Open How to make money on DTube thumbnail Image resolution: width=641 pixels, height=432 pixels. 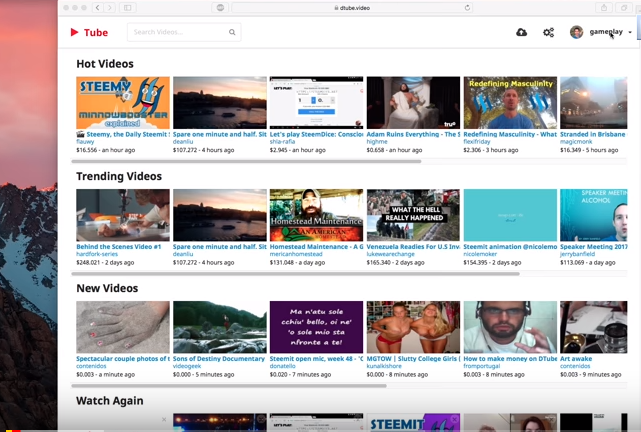click(x=510, y=327)
